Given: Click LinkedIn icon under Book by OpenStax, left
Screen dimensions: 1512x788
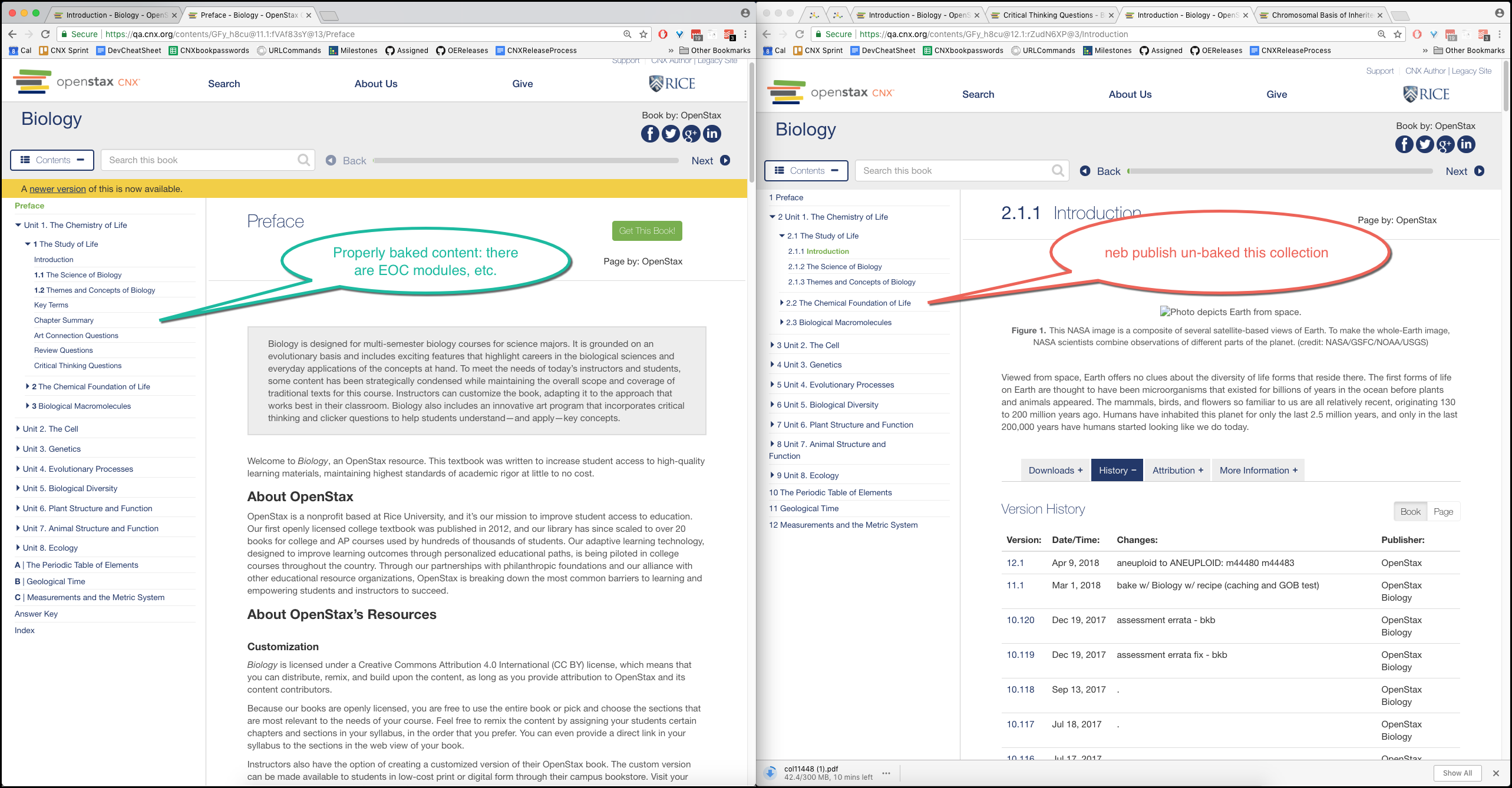Looking at the screenshot, I should 712,134.
